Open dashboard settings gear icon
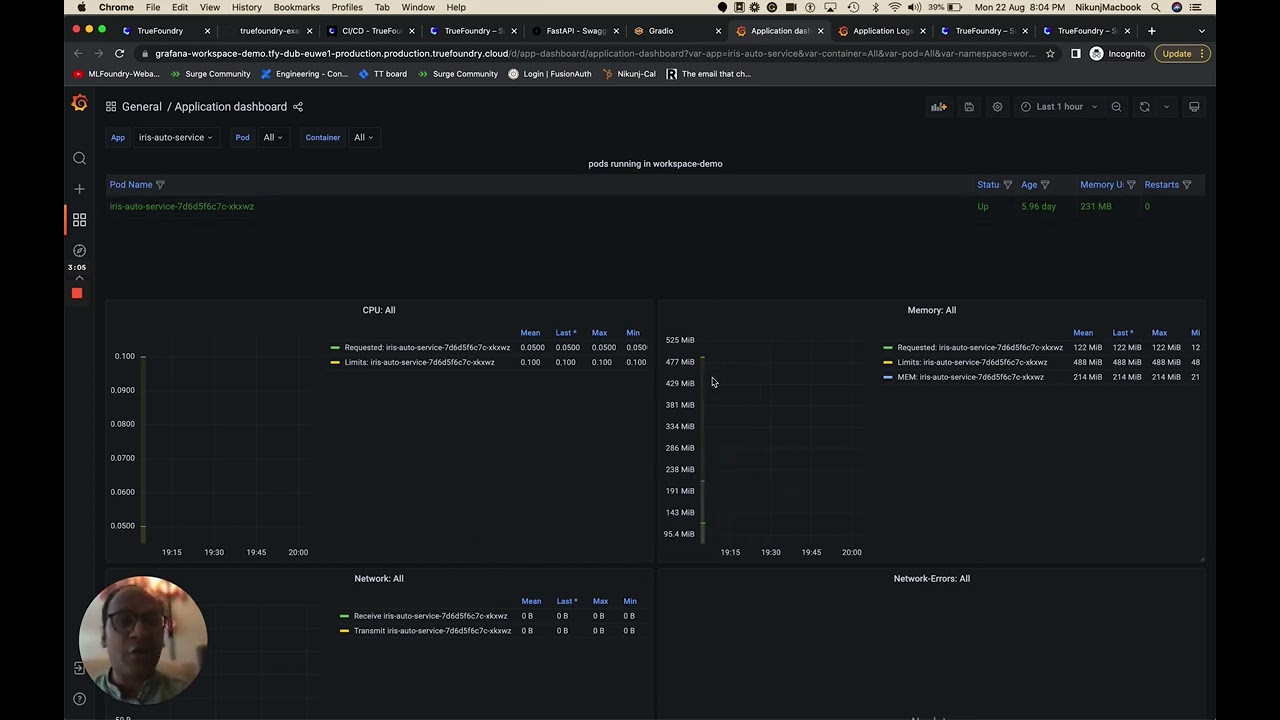The image size is (1280, 720). pos(997,107)
